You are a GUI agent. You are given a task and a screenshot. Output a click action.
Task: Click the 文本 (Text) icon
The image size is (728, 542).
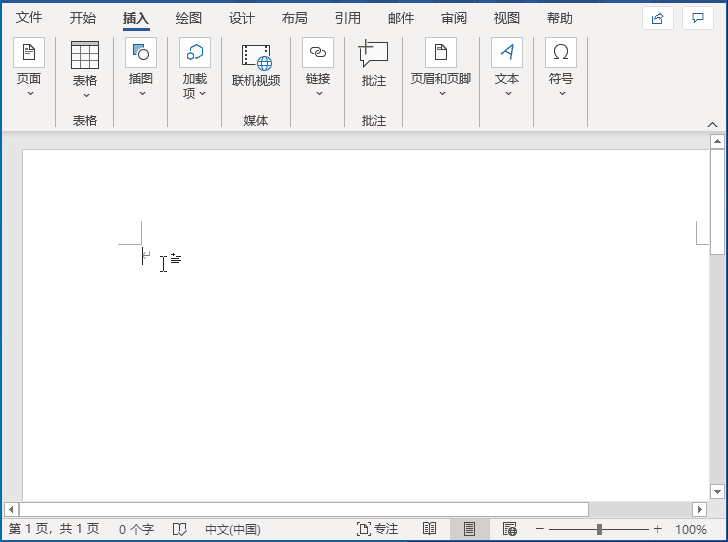(507, 52)
